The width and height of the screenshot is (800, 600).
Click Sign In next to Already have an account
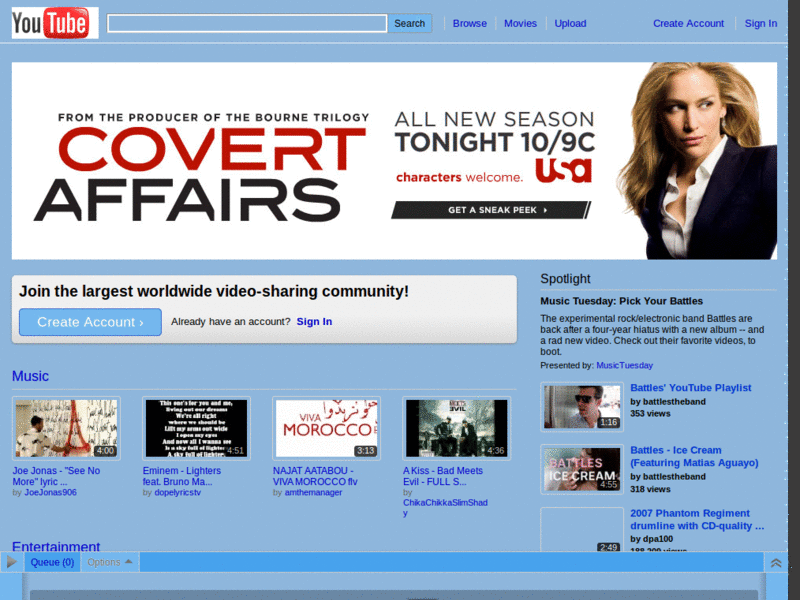(x=314, y=321)
